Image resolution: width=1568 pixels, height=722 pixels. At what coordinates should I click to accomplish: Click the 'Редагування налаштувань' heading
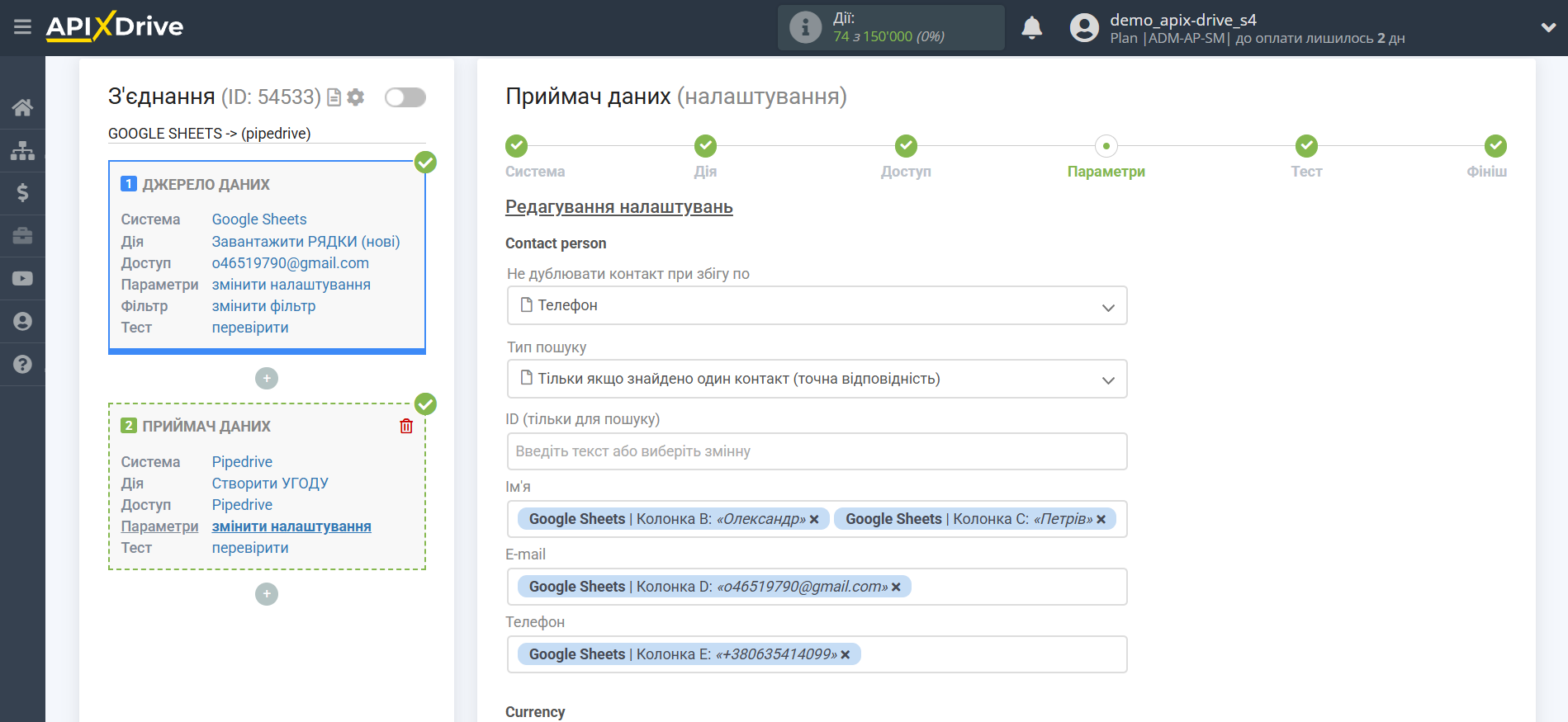[x=619, y=207]
